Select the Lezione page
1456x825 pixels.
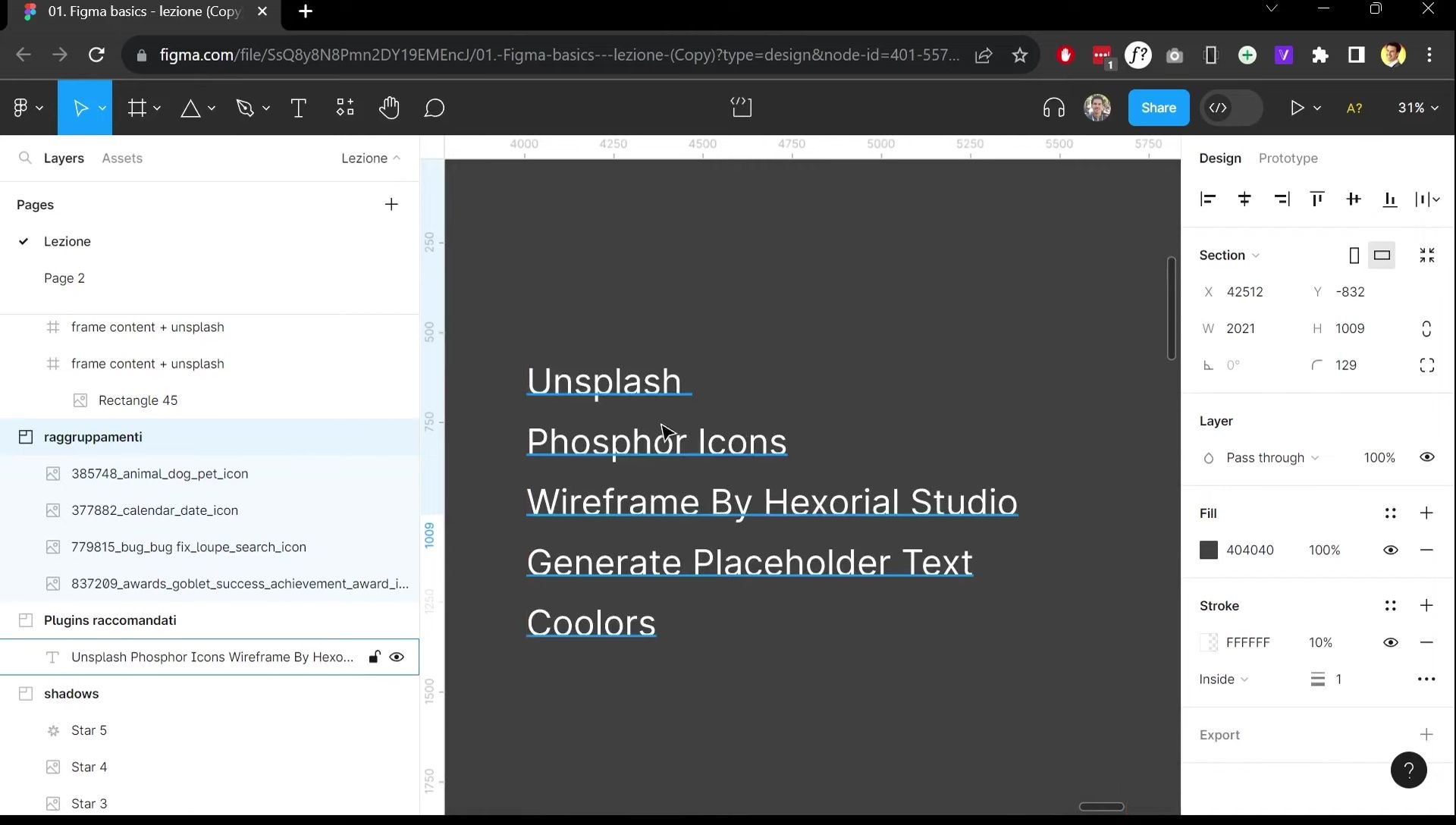click(x=67, y=242)
